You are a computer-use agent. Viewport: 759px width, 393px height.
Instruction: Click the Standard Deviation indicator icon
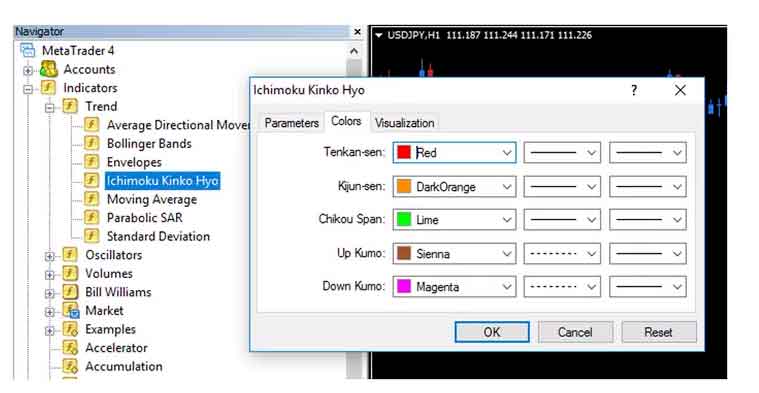pos(91,236)
